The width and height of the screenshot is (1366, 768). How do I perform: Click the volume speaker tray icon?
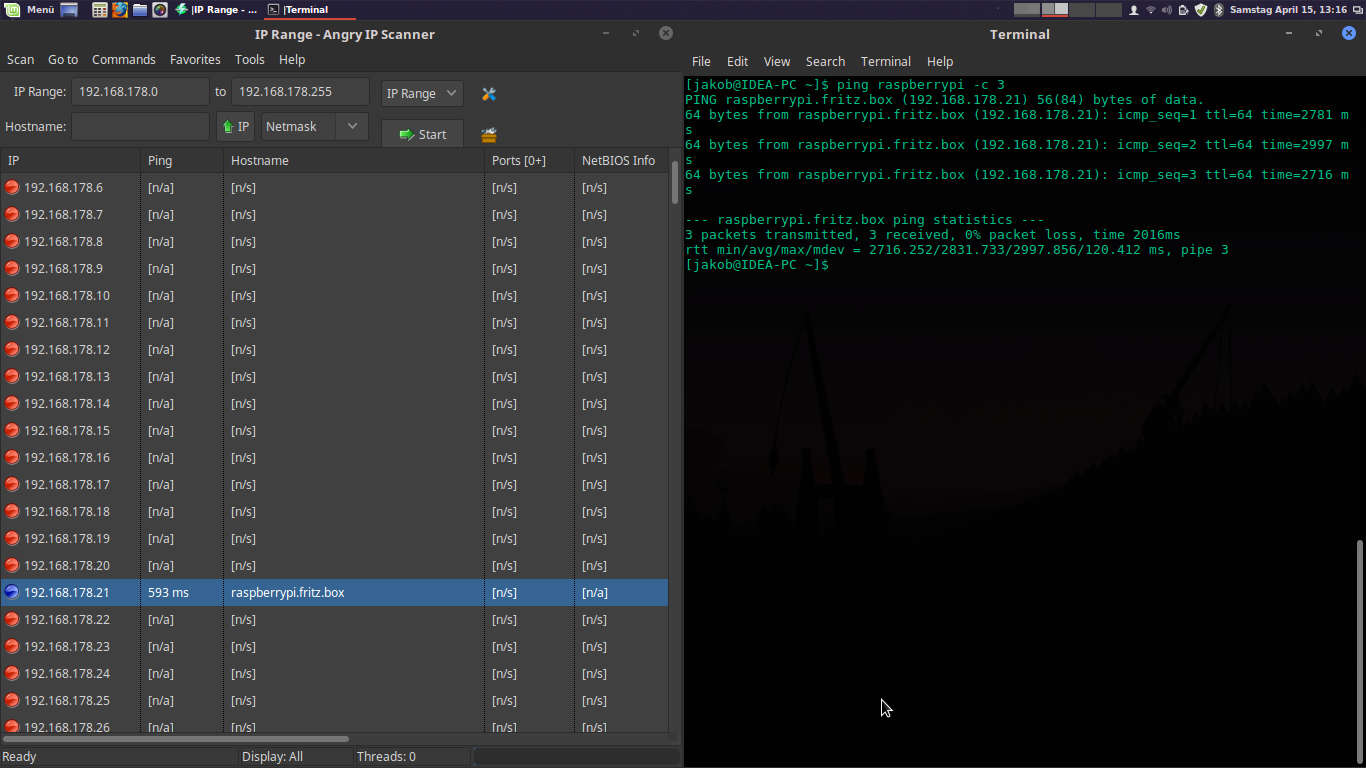pyautogui.click(x=1167, y=9)
